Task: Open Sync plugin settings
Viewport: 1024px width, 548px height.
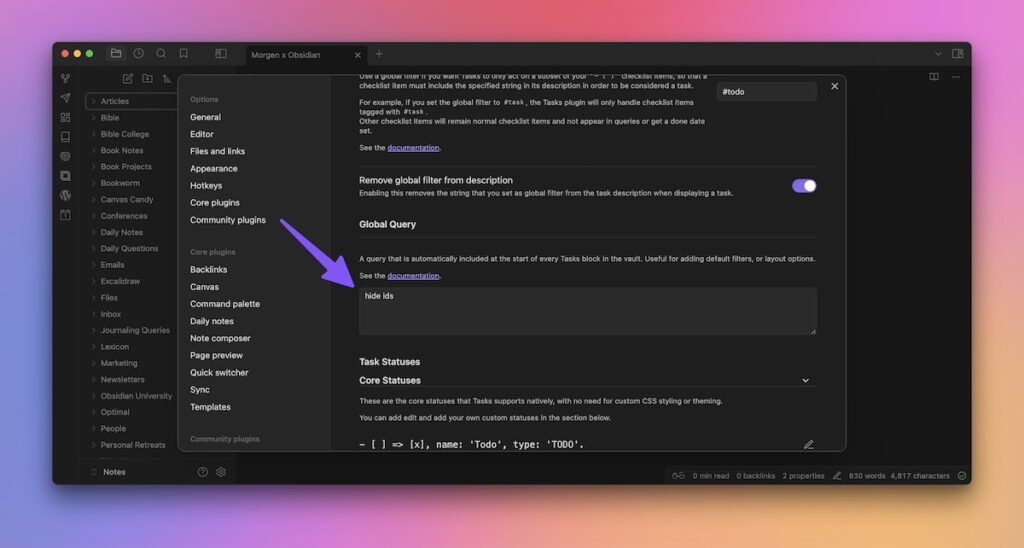Action: coord(200,389)
